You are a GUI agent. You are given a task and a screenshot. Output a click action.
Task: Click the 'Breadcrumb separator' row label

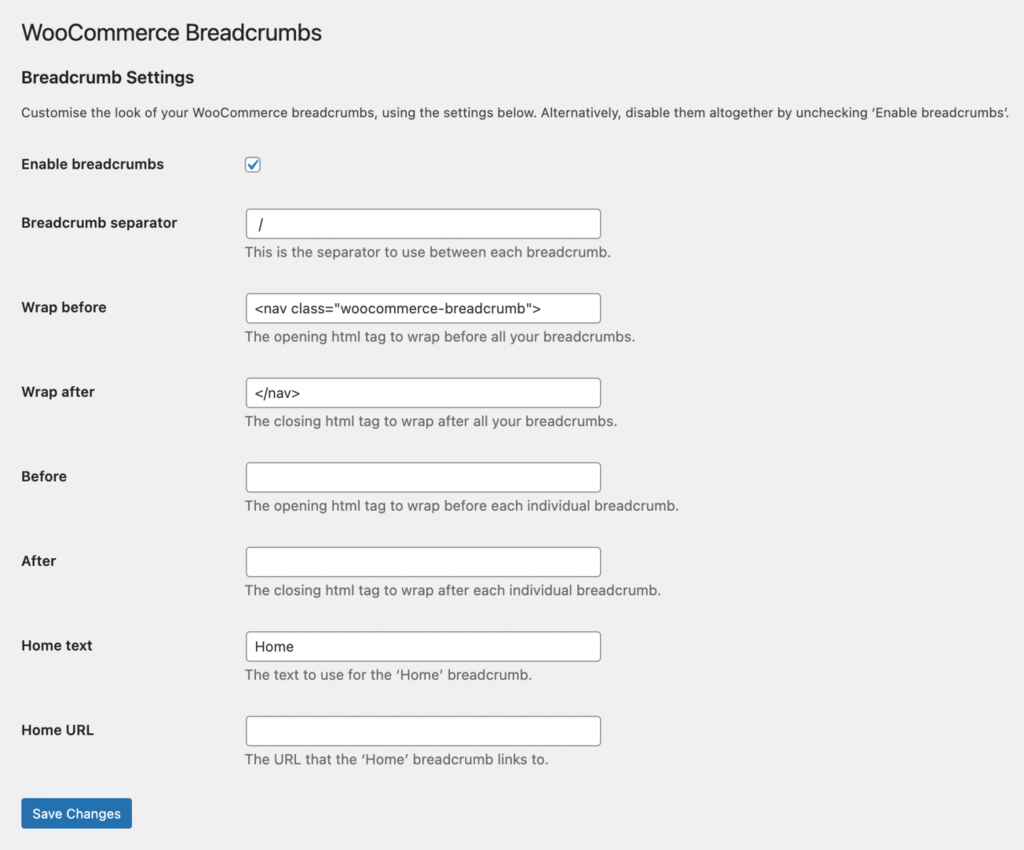pos(99,223)
